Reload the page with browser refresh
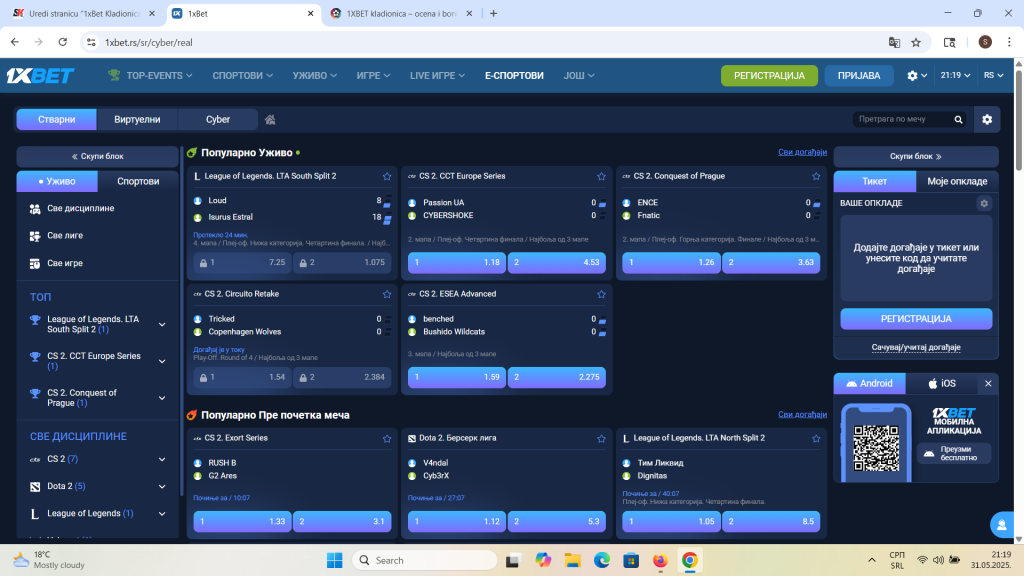Screen dimensions: 1024x576 click(x=63, y=42)
